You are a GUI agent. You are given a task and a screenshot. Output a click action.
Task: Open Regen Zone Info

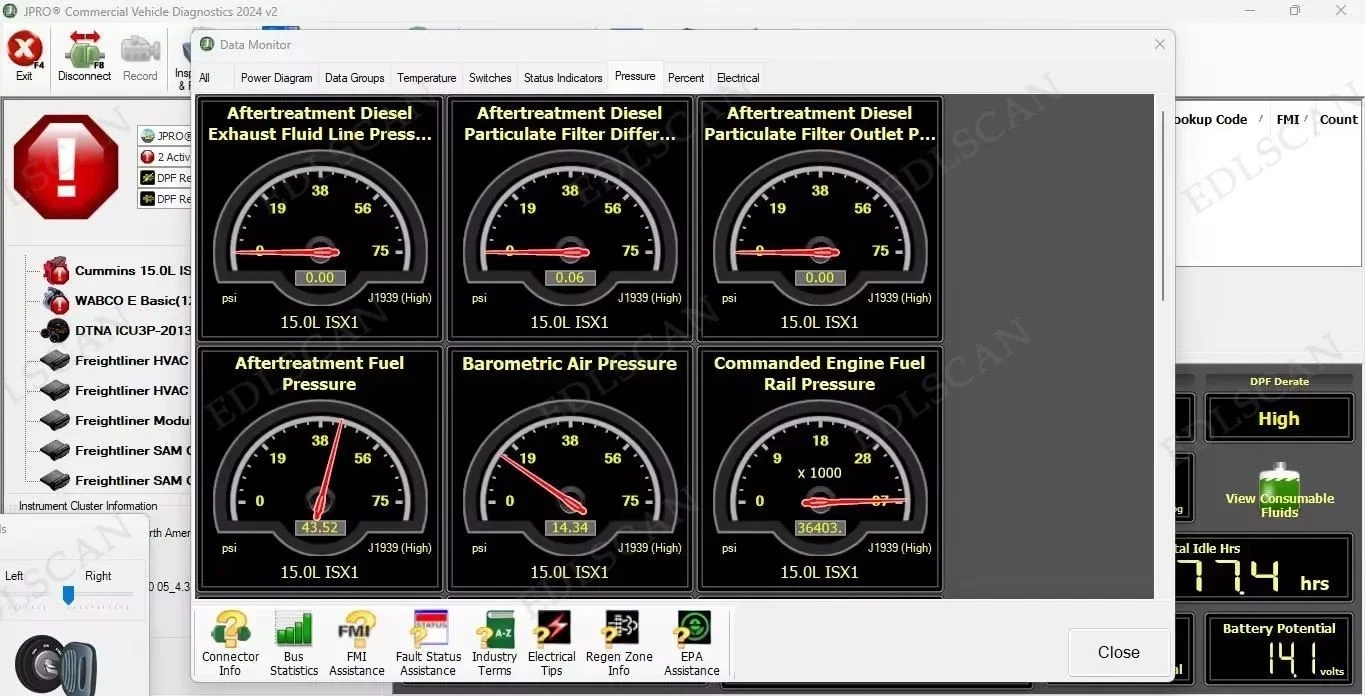(x=619, y=643)
